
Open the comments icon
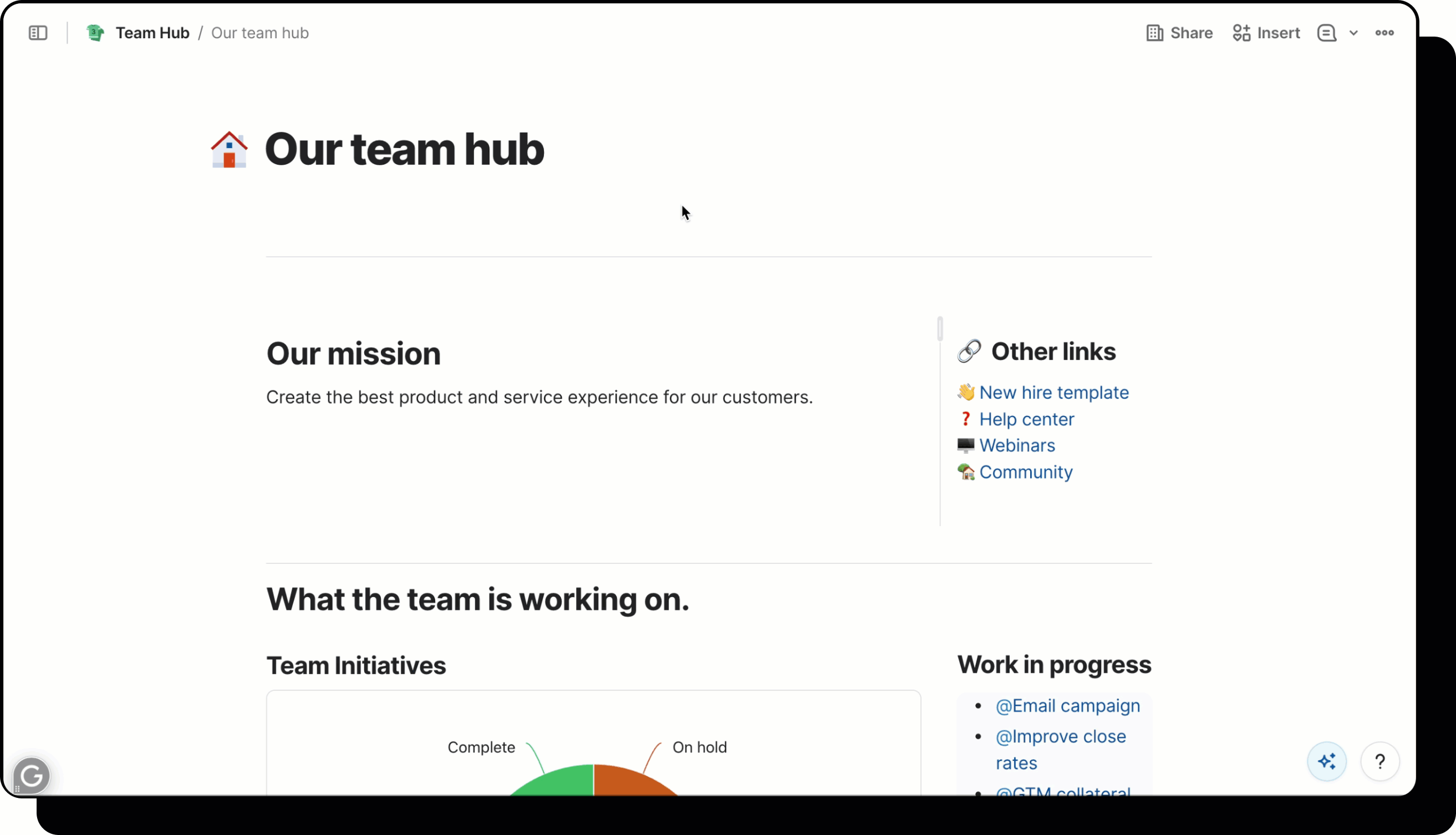pos(1326,33)
